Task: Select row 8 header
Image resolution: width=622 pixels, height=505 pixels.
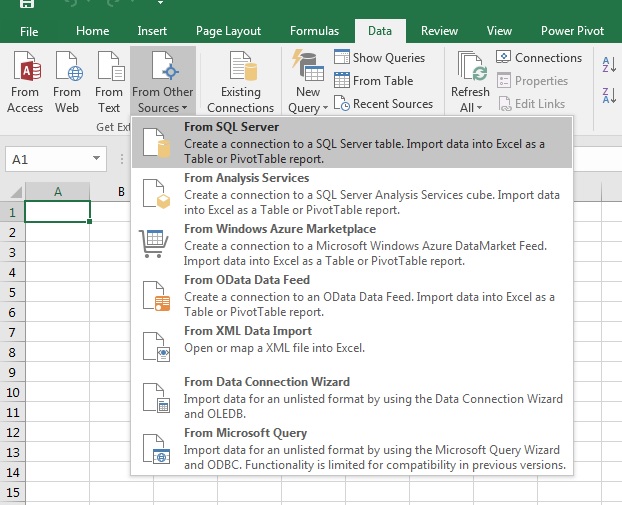Action: (x=12, y=352)
